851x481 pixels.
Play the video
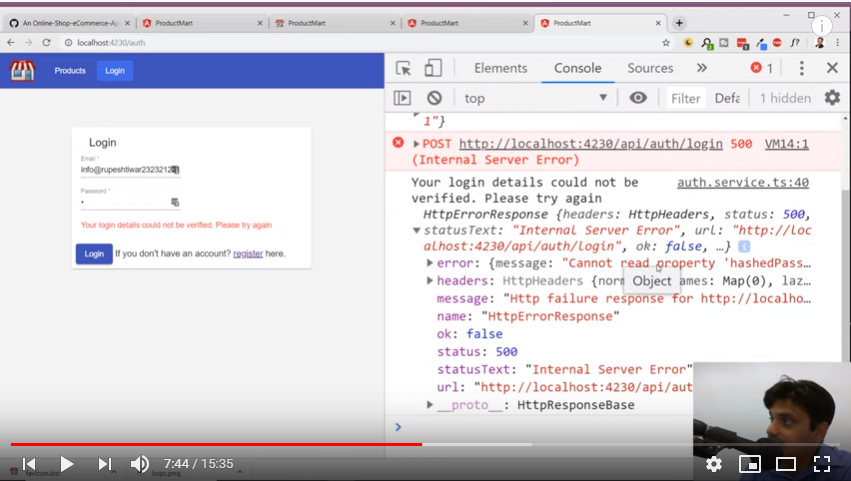66,464
